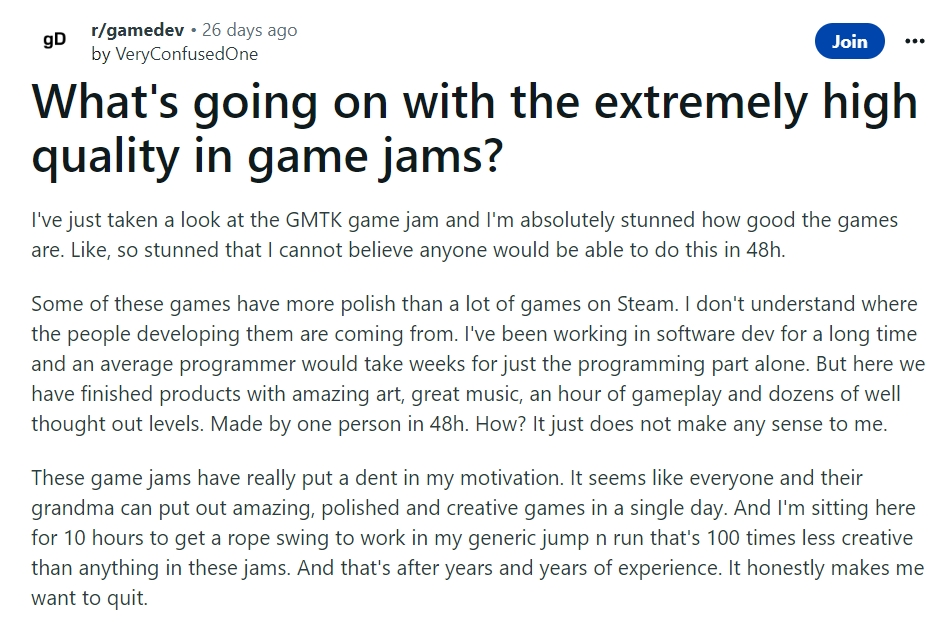Open the three-dot post options menu
This screenshot has width=947, height=623.
coord(914,41)
